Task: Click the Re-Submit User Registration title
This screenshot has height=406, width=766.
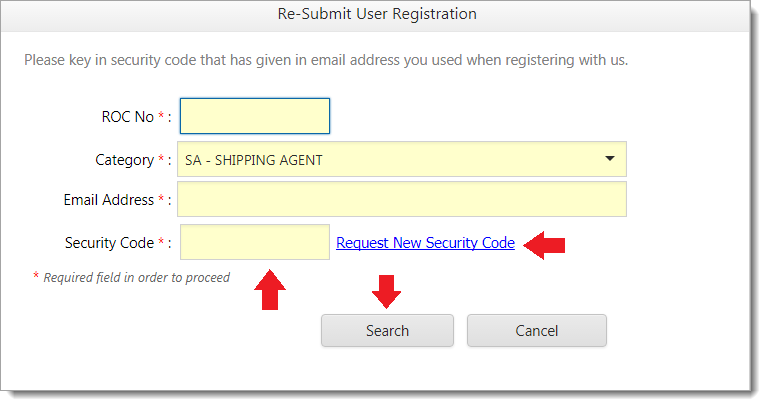Action: coord(376,14)
